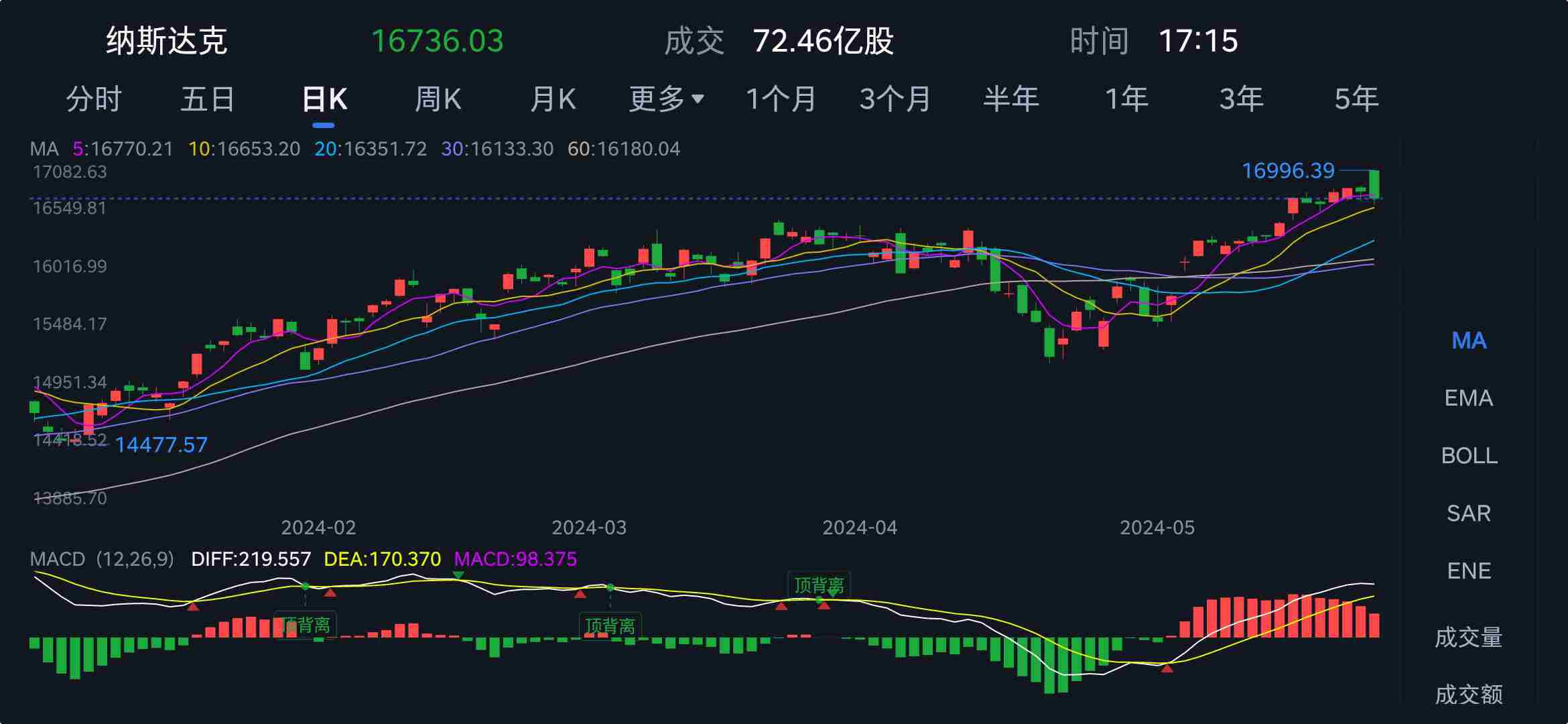Image resolution: width=1568 pixels, height=724 pixels.
Task: Click the red golden-cross triangle in May MACD
Action: [1167, 668]
